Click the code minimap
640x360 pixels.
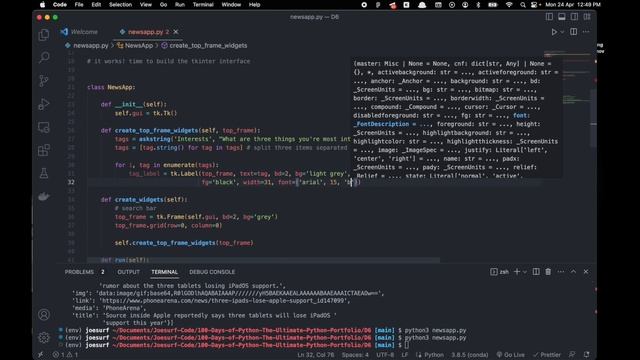click(568, 78)
